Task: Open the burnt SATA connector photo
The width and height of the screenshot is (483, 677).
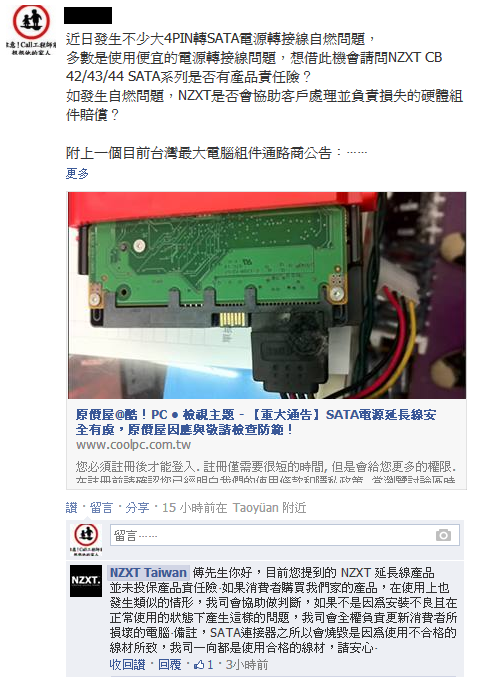Action: click(x=267, y=295)
